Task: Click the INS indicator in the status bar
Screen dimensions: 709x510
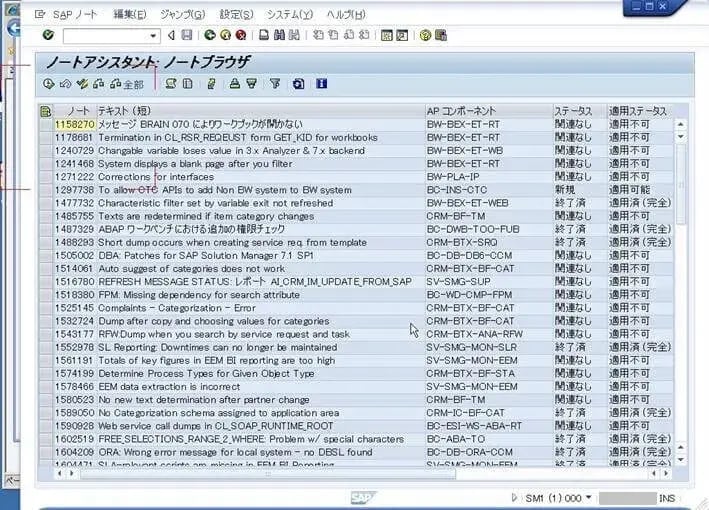Action: [x=667, y=498]
